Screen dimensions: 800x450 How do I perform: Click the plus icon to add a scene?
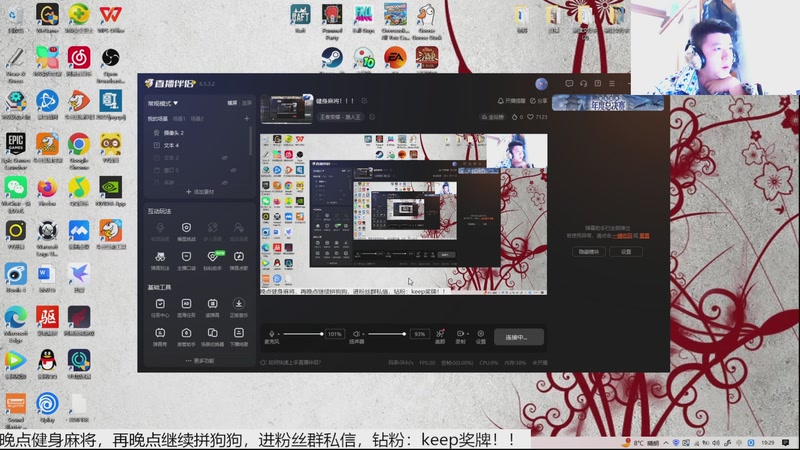tap(246, 118)
